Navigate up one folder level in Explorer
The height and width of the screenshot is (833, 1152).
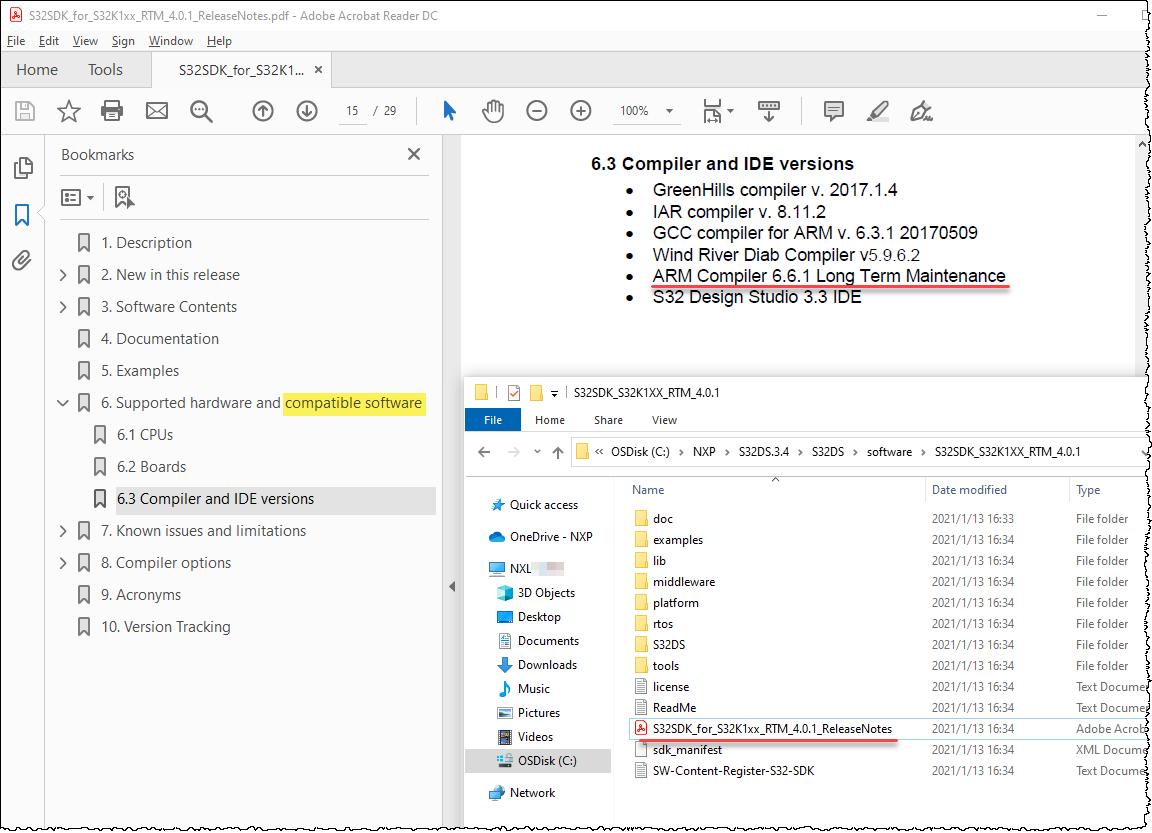click(x=557, y=452)
